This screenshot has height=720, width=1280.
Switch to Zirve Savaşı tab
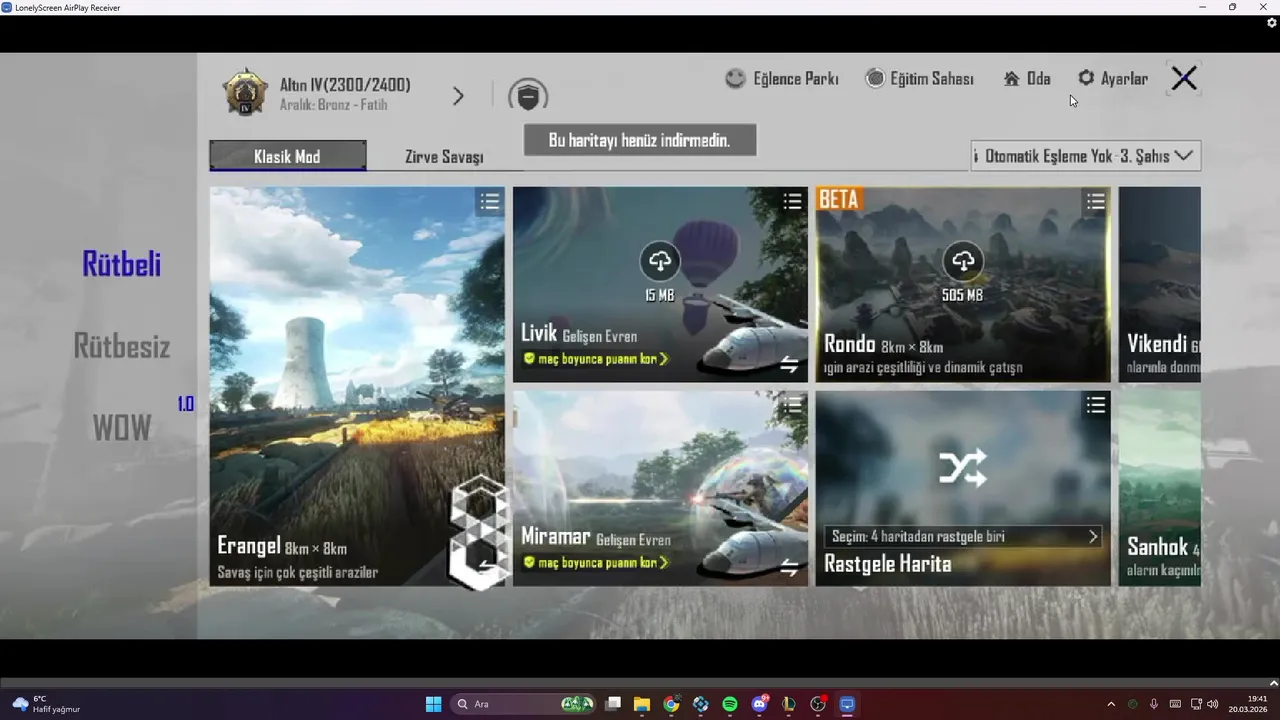(444, 157)
